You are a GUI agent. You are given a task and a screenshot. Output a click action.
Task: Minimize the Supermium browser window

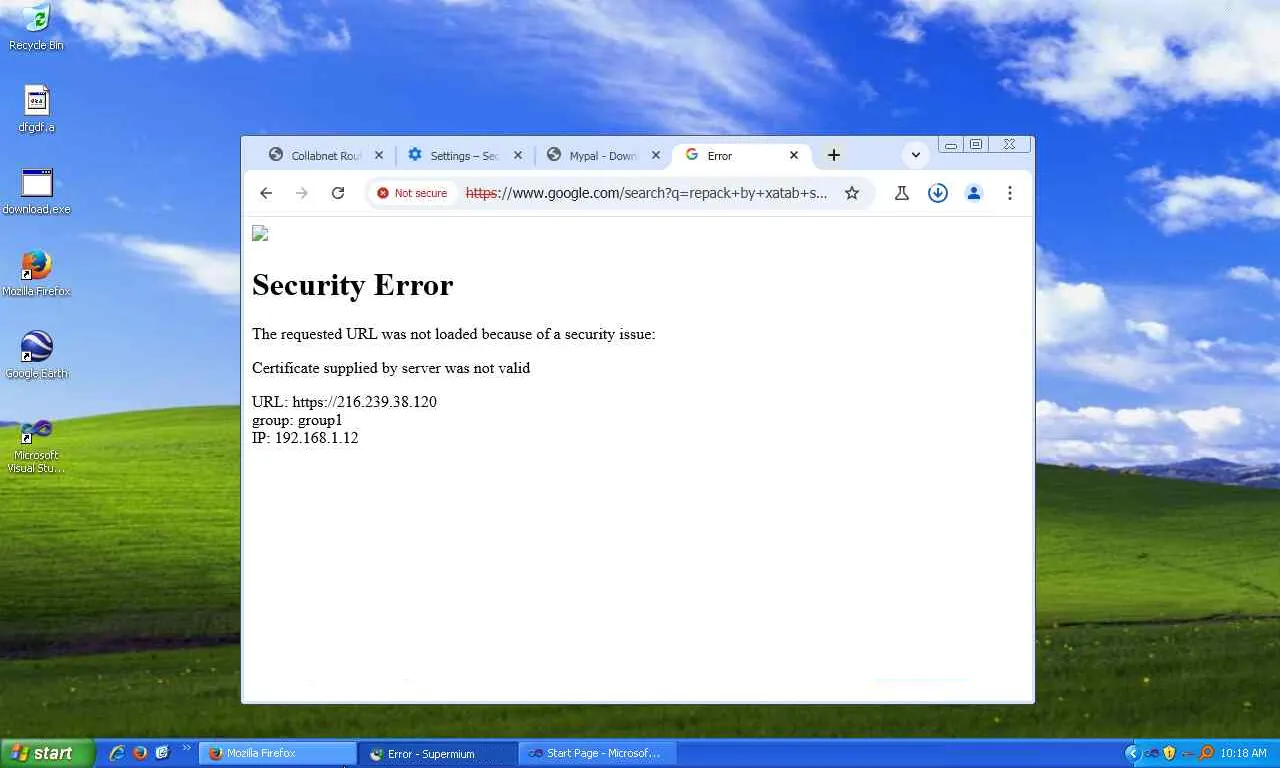[x=951, y=145]
